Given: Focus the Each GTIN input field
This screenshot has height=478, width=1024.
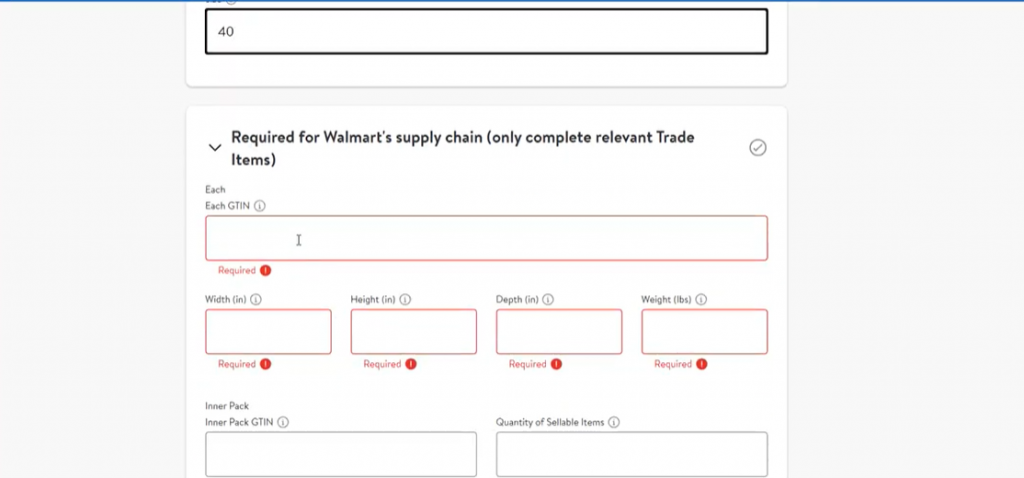Looking at the screenshot, I should (486, 239).
